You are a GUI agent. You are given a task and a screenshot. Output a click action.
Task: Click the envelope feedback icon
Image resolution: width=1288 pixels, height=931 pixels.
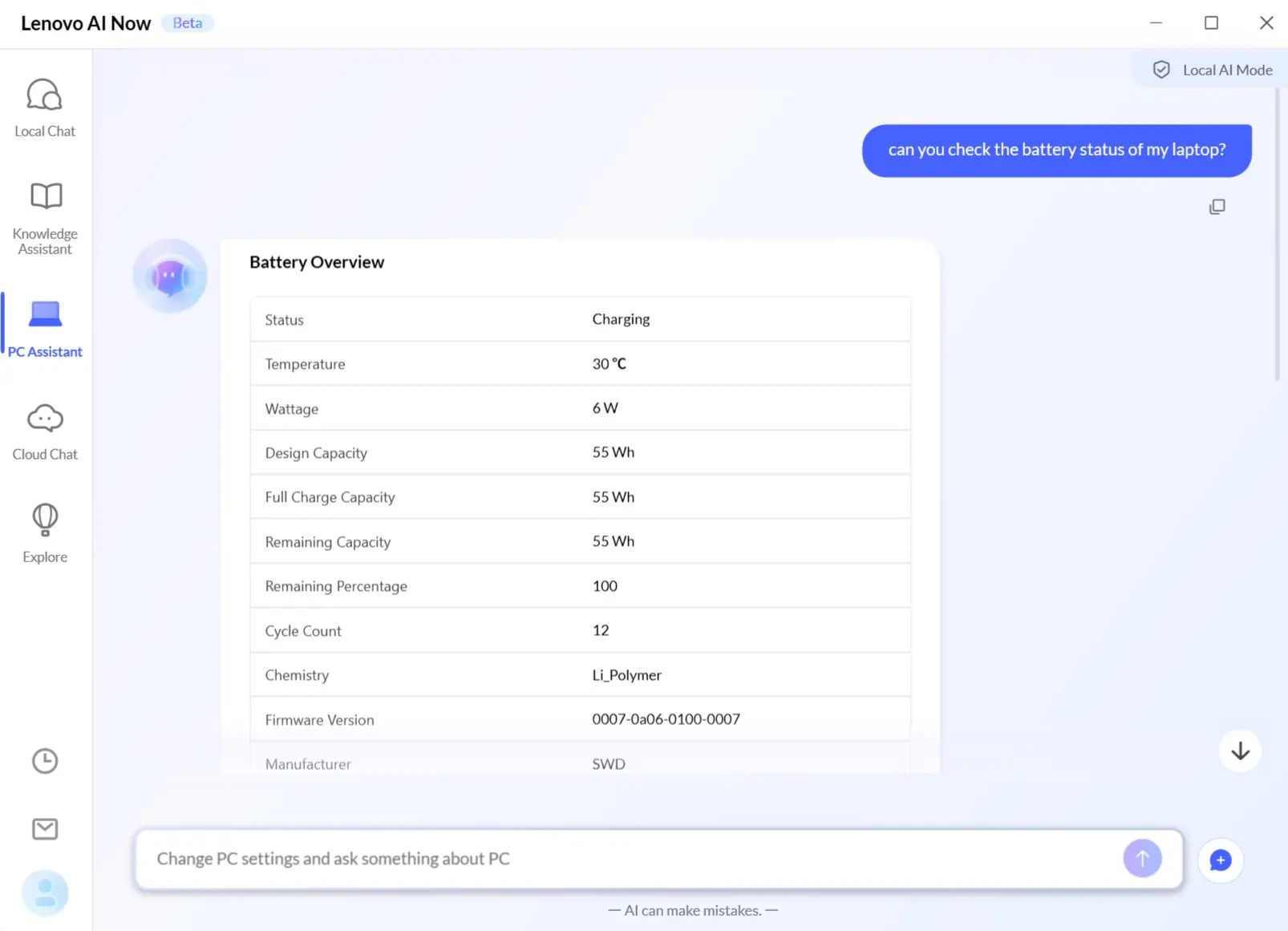[45, 828]
